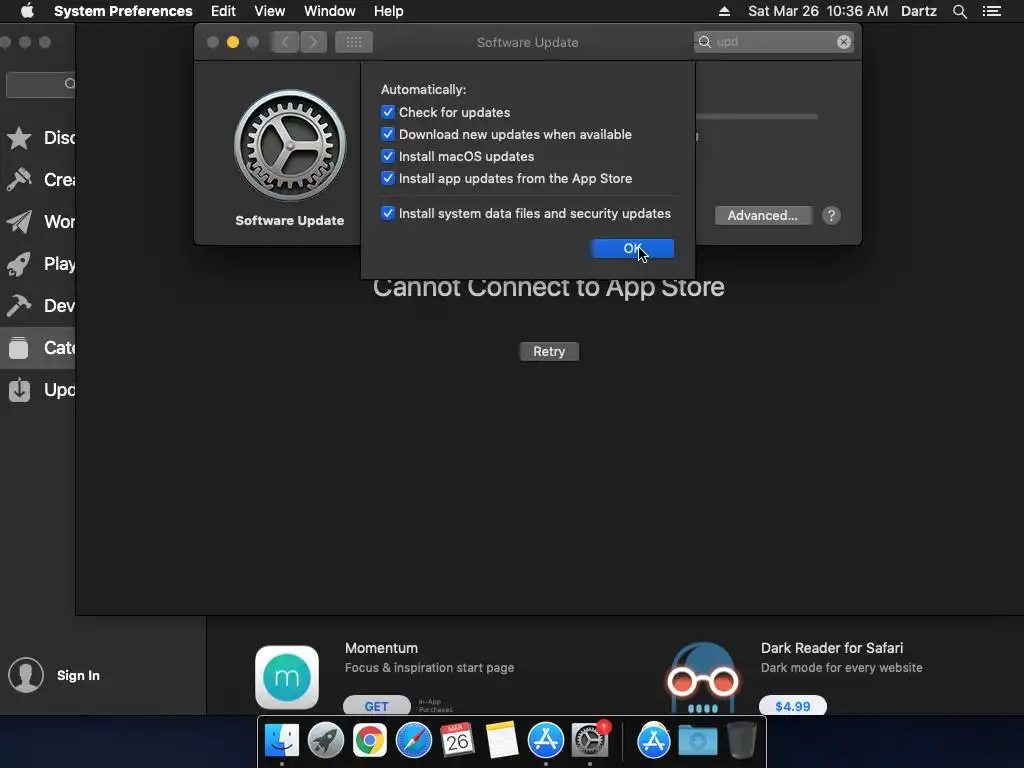The image size is (1024, 768).
Task: Open the Downloads folder in the Dock
Action: (x=697, y=741)
